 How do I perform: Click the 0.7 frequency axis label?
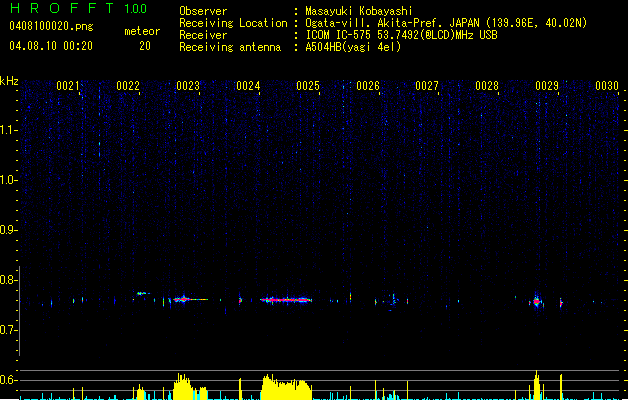pos(8,330)
